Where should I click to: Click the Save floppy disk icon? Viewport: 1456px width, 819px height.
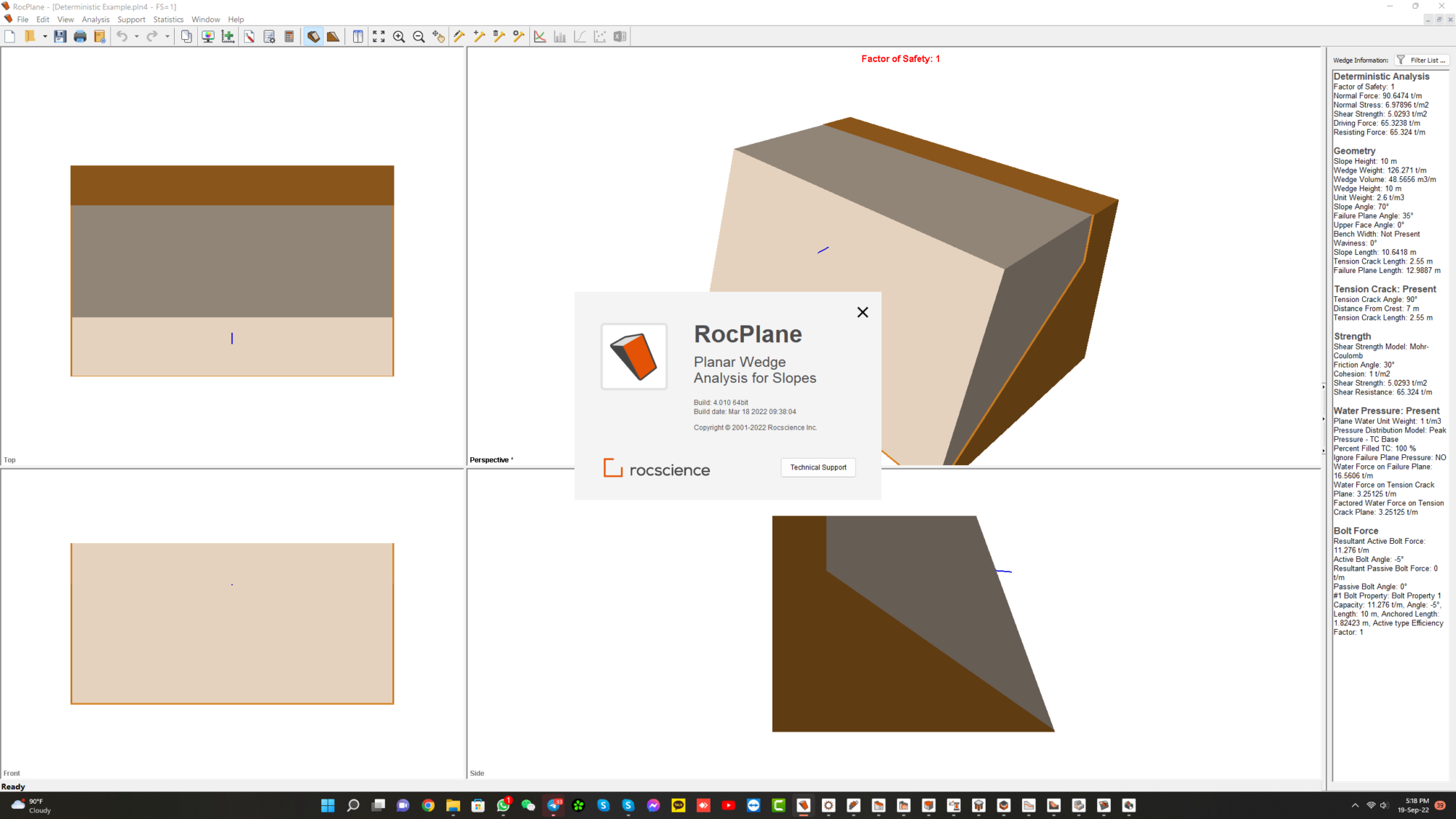coord(60,36)
